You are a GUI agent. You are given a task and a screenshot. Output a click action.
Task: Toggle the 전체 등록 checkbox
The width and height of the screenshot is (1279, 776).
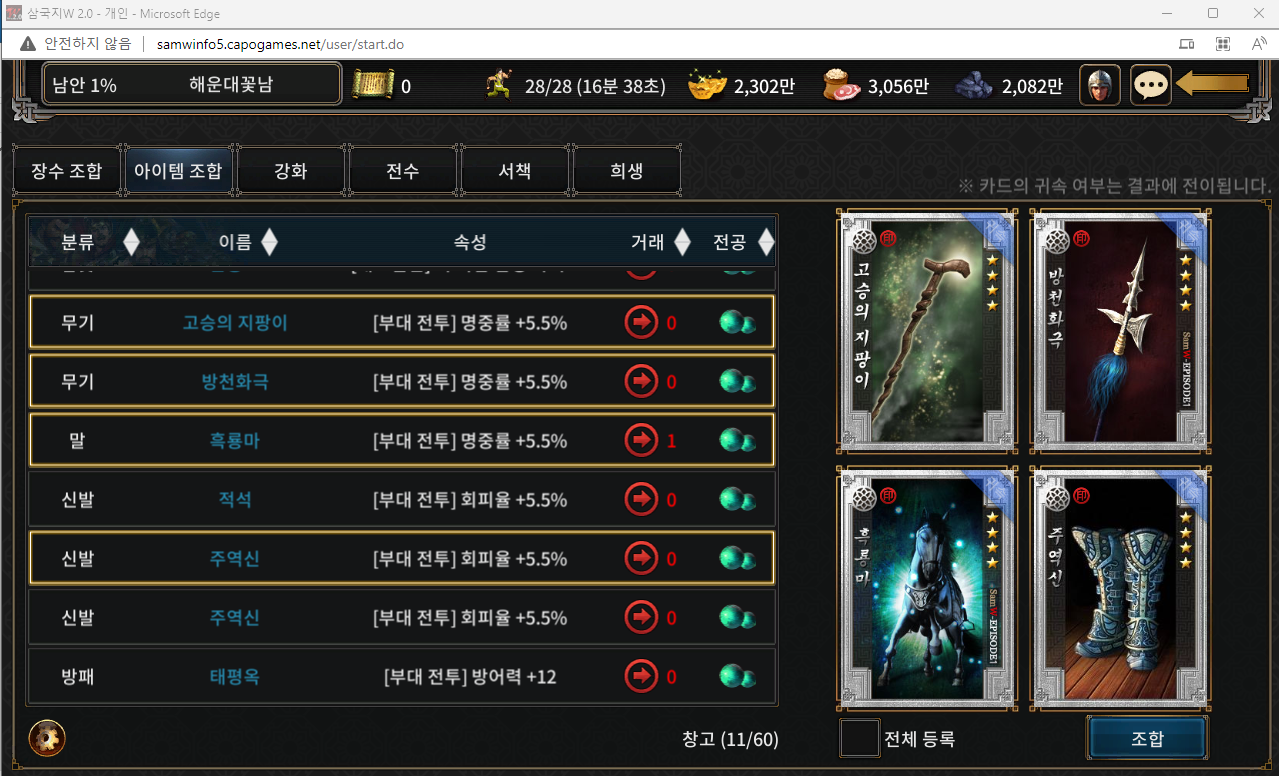click(x=860, y=739)
